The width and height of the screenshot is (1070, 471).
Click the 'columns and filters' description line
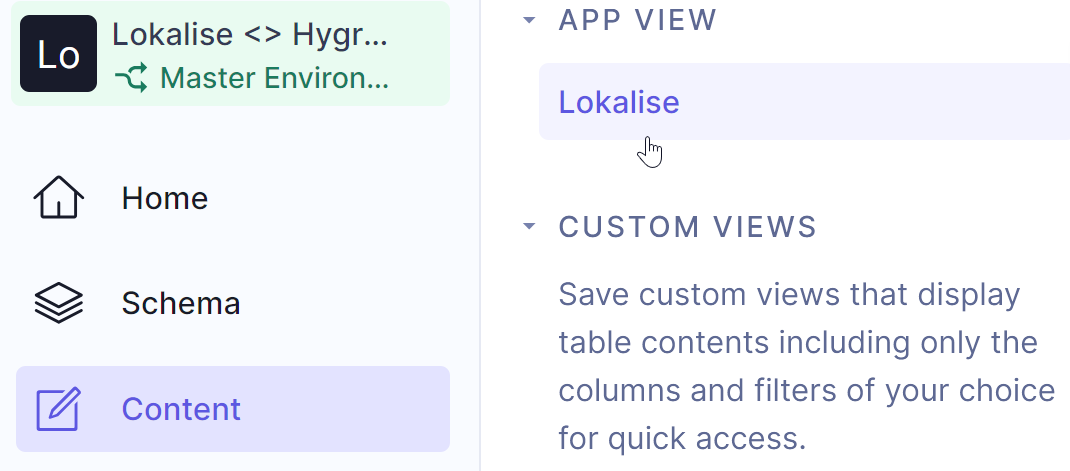click(806, 390)
